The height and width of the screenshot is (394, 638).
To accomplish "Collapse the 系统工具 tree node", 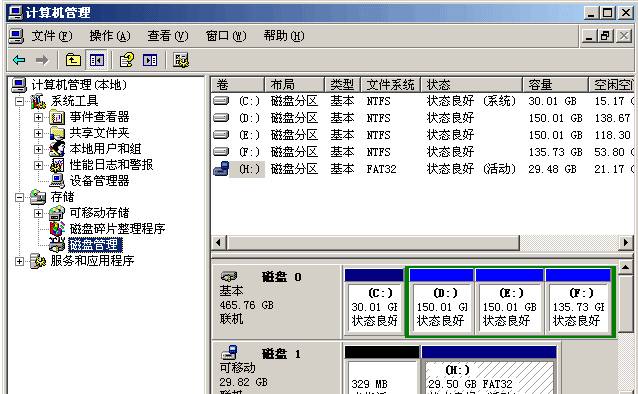I will (20, 101).
